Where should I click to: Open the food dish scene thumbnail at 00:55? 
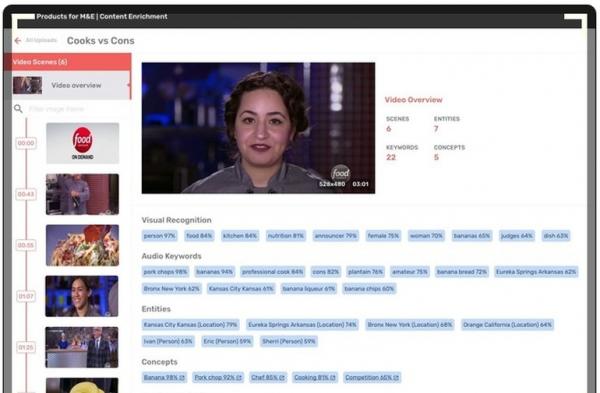83,245
